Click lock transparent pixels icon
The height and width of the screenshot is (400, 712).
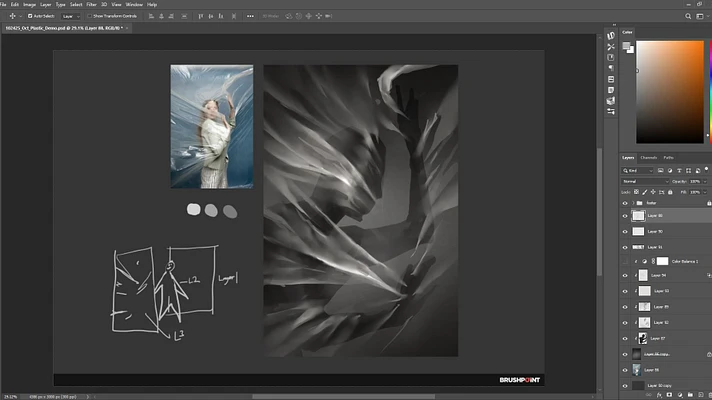[x=636, y=192]
